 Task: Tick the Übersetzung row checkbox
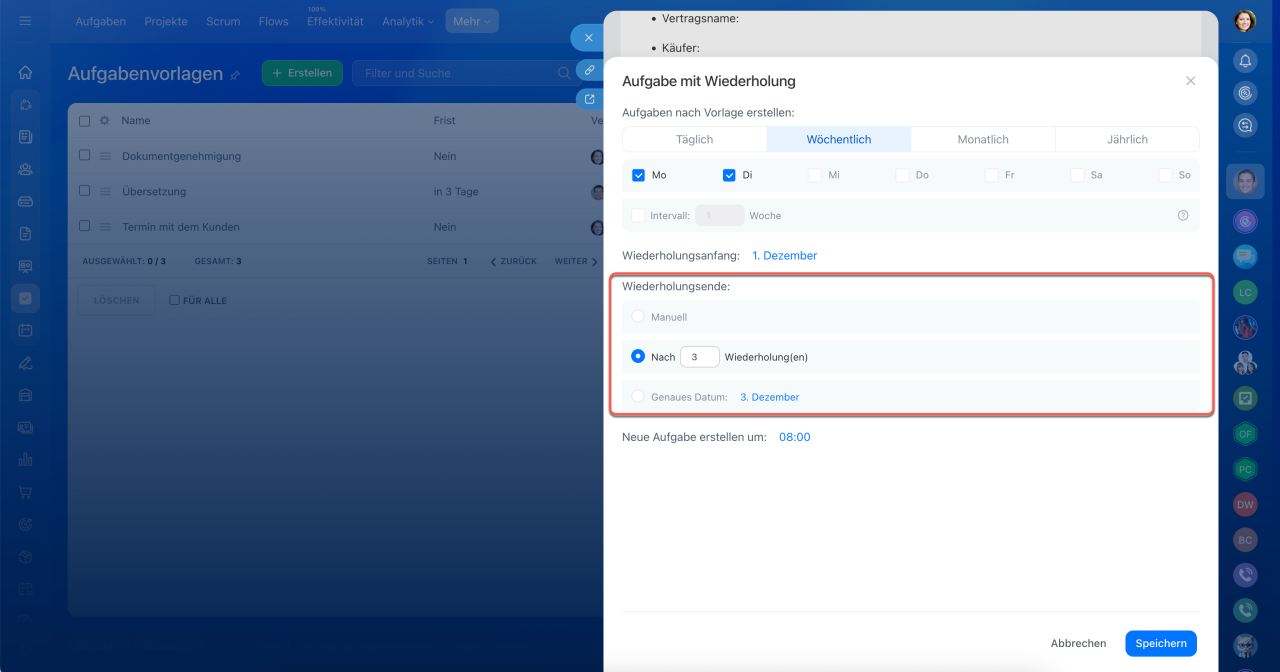point(84,191)
